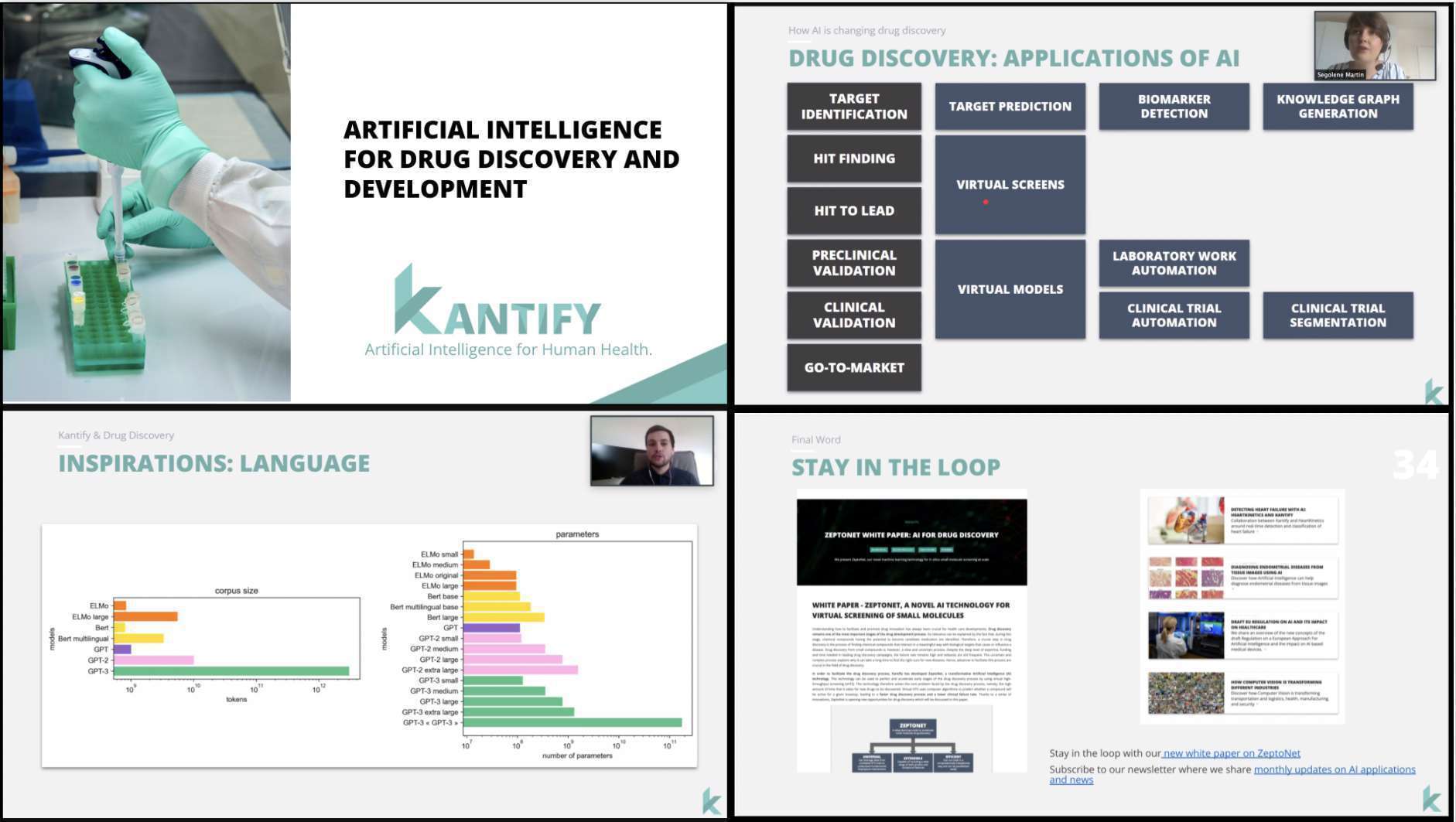Select the Target Identification box
Screen dimensions: 1456x822
click(x=854, y=106)
